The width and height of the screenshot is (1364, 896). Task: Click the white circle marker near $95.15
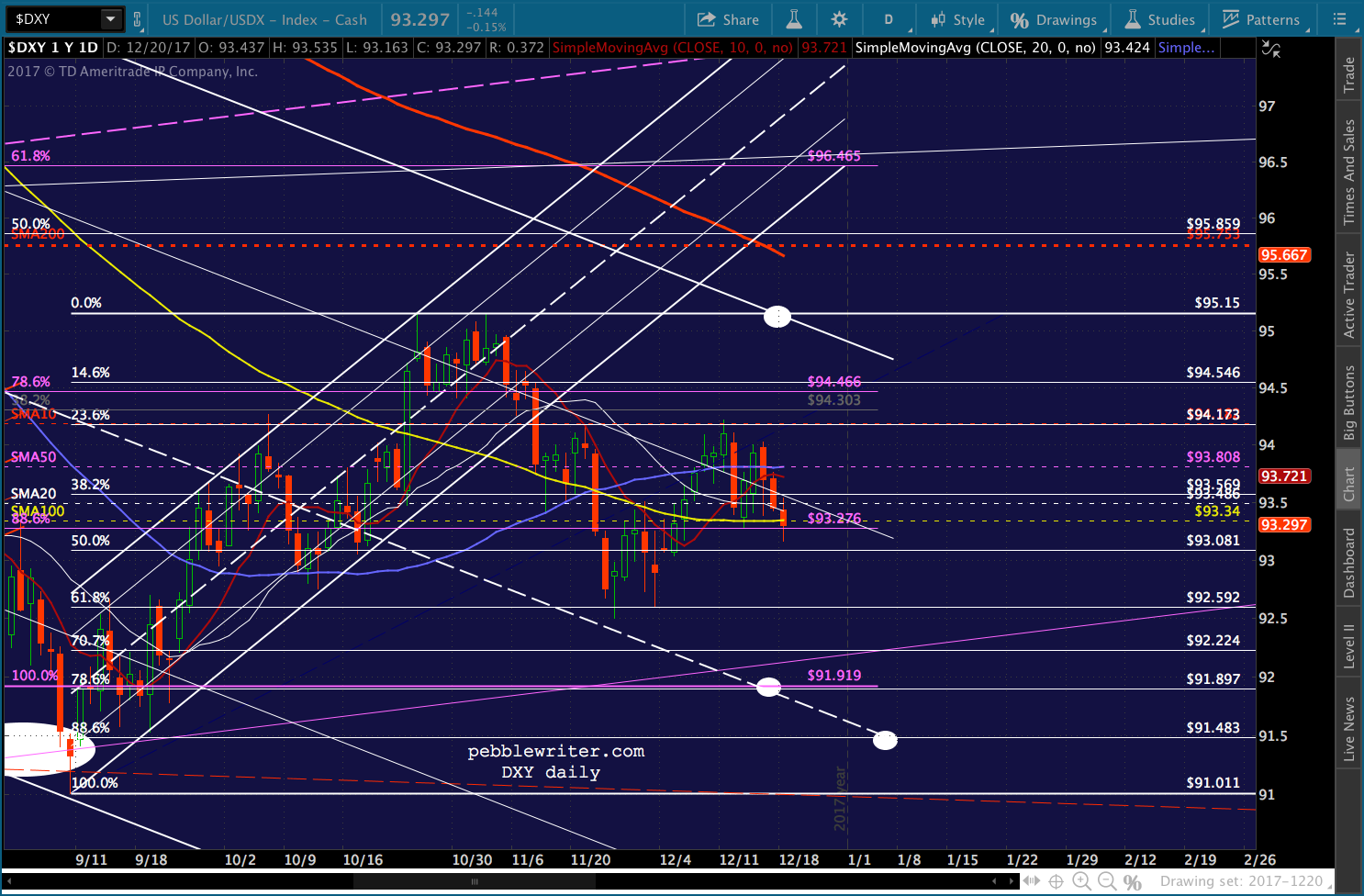(x=777, y=317)
